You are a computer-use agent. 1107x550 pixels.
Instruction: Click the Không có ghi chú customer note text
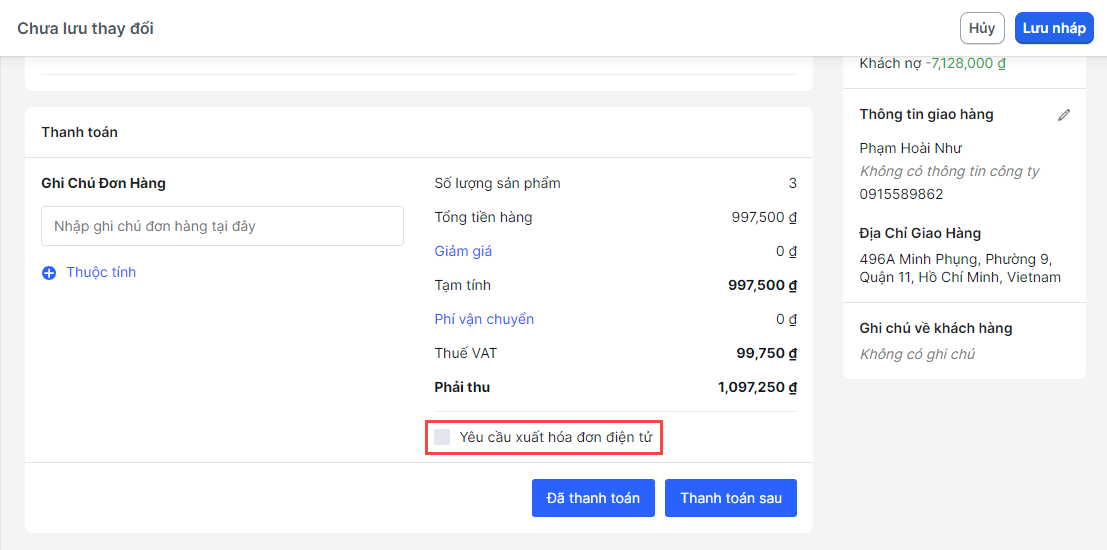(917, 354)
